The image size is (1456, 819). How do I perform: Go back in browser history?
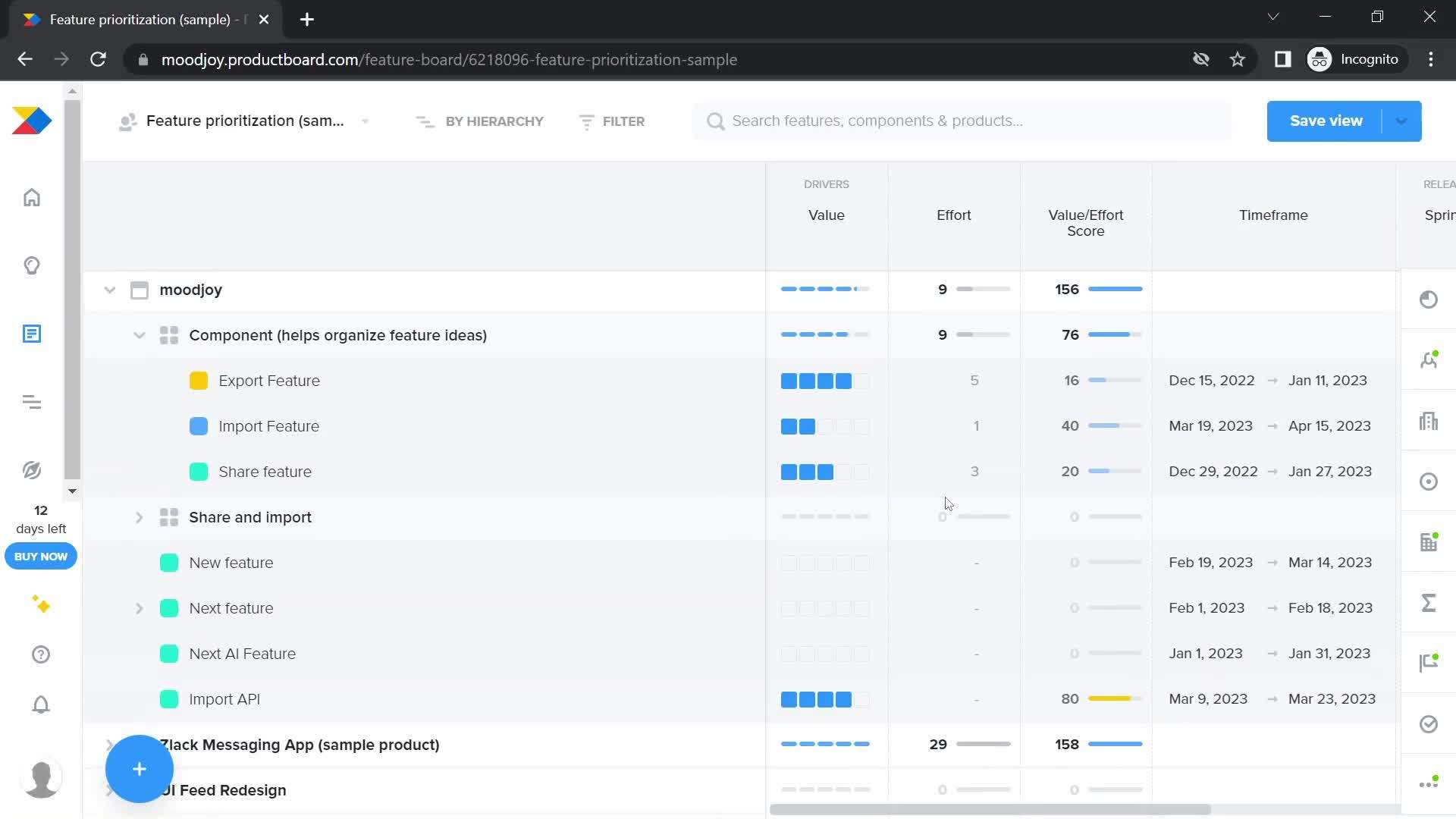(x=25, y=59)
